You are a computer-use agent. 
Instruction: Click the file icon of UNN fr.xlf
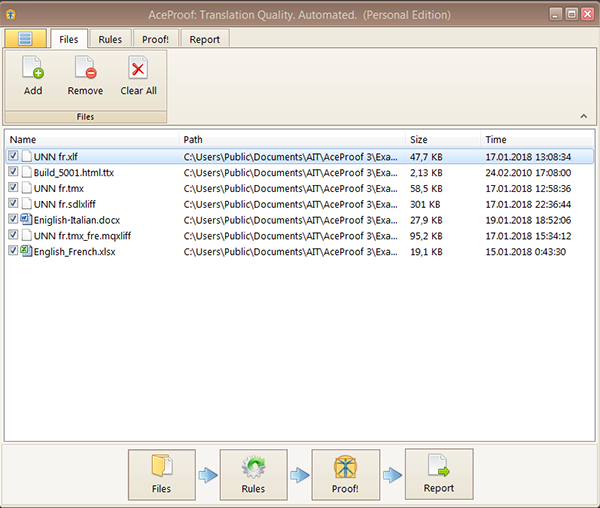[x=26, y=156]
